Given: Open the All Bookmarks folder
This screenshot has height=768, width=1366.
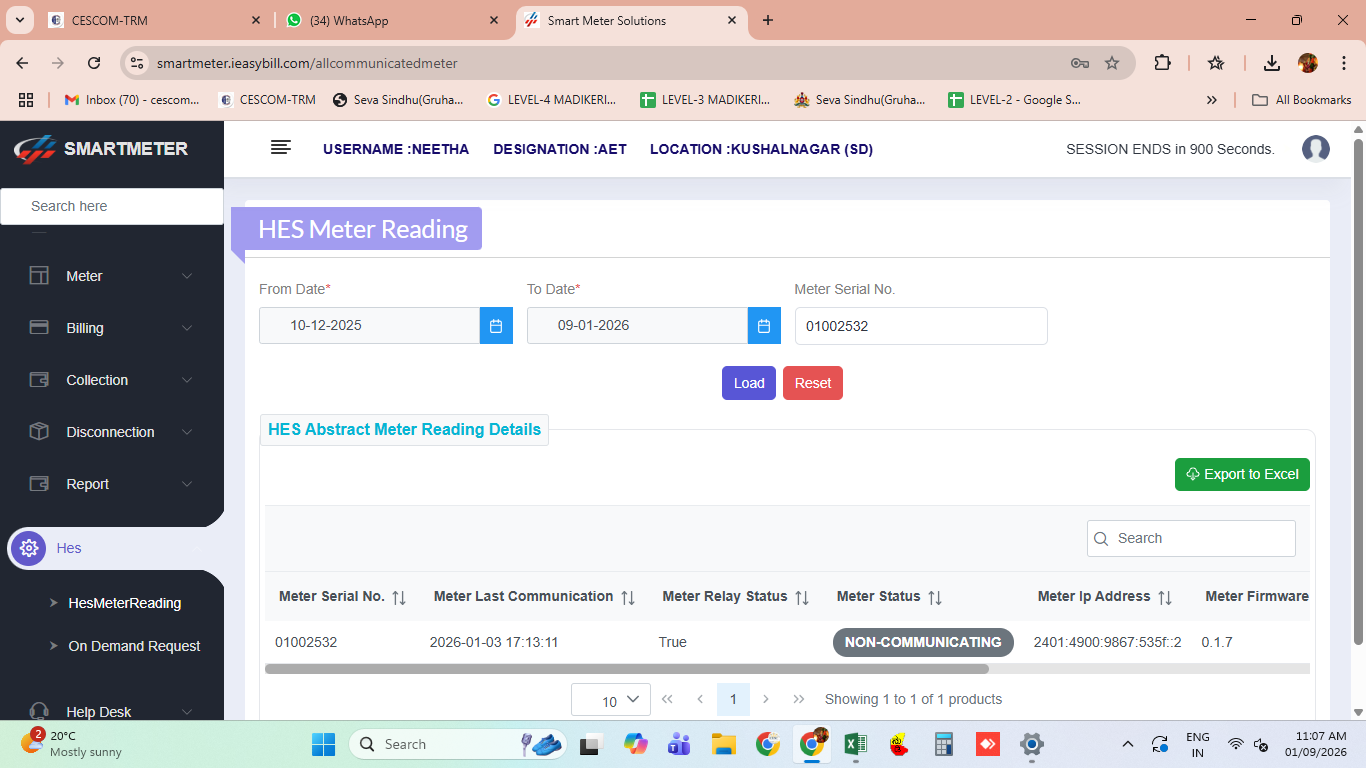Looking at the screenshot, I should [x=1302, y=100].
